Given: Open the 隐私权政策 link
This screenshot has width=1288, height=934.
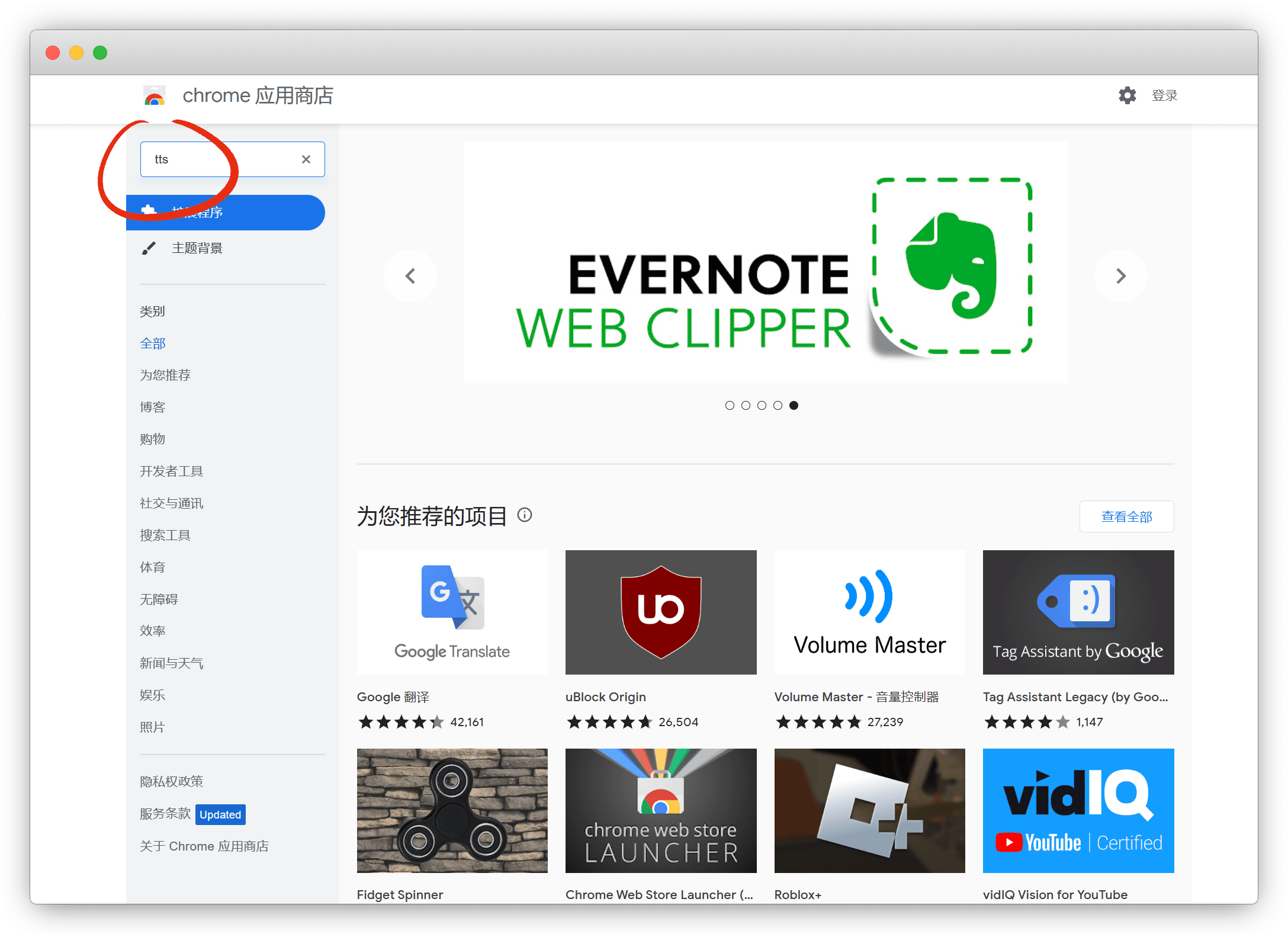Looking at the screenshot, I should [x=171, y=781].
